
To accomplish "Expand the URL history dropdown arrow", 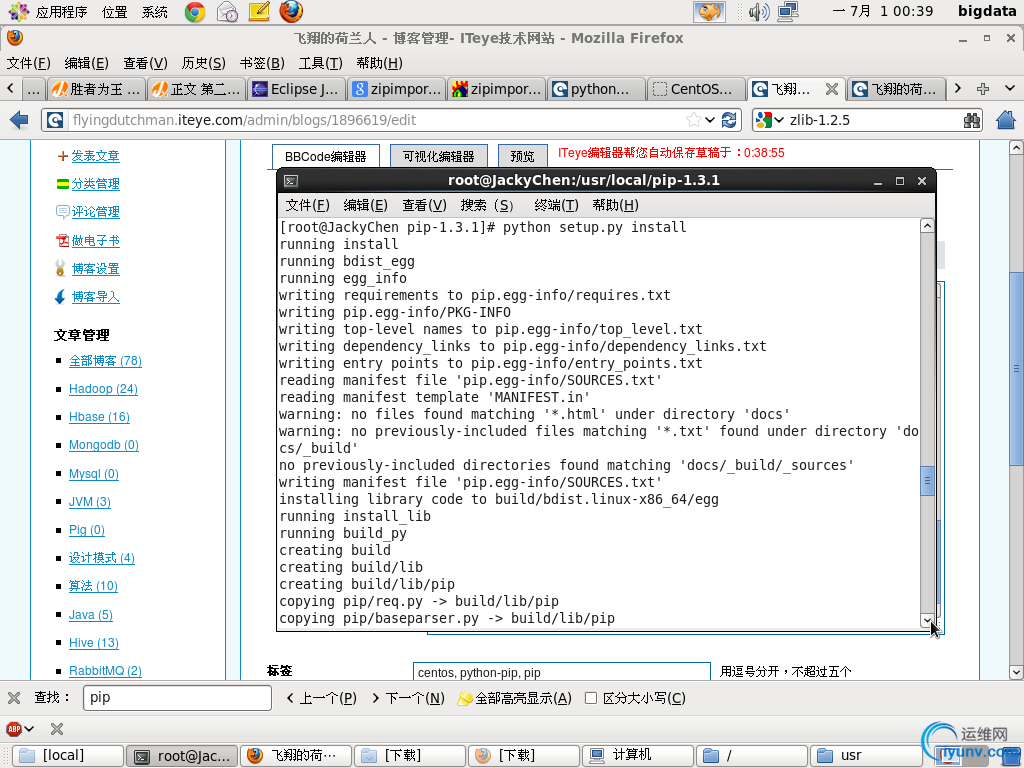I will 711,120.
